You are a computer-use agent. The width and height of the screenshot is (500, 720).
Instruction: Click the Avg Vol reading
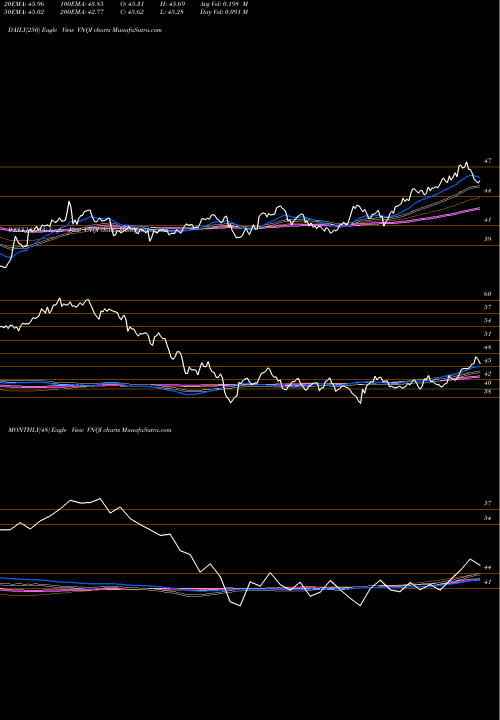pos(224,4)
